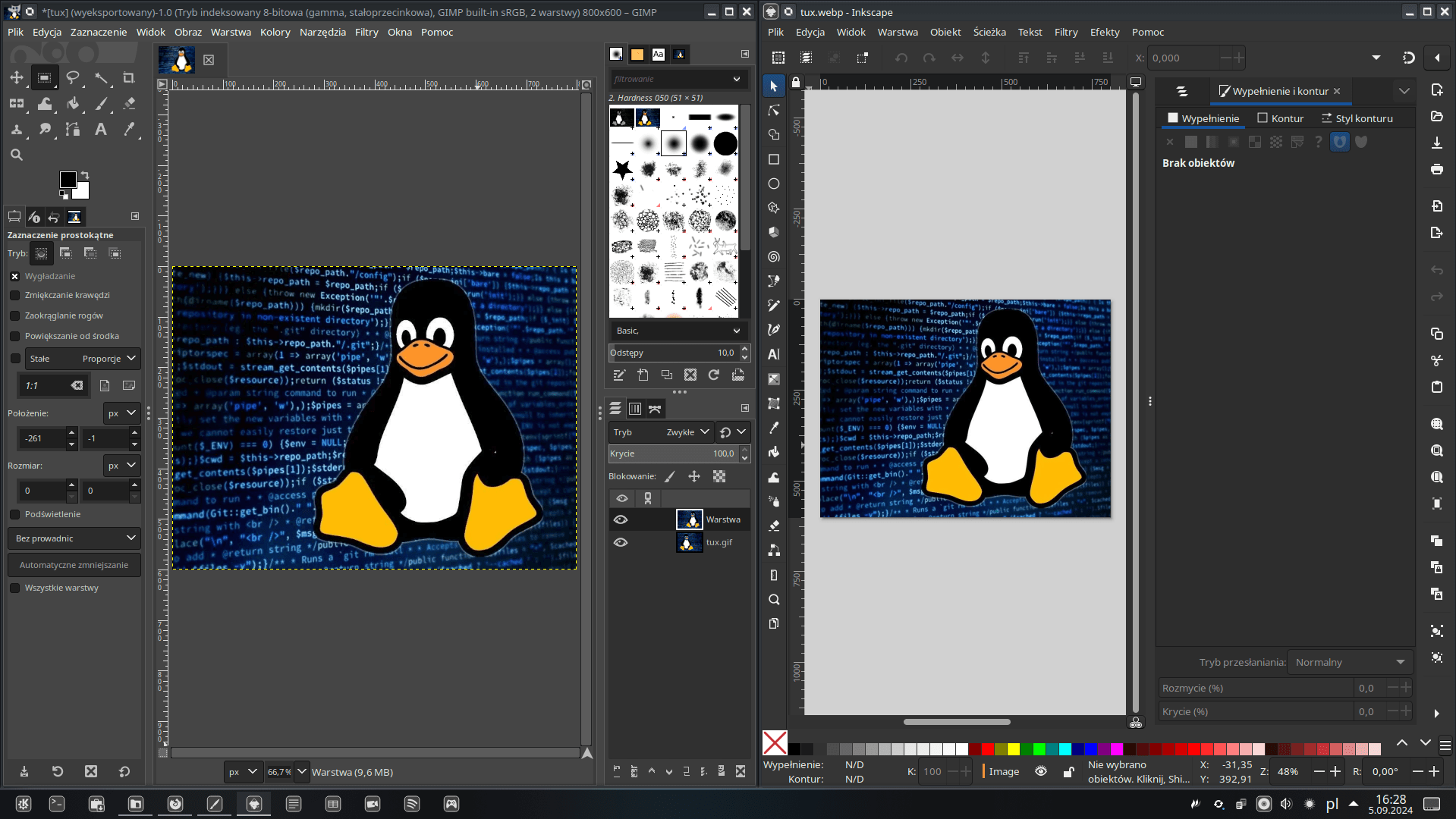Open the Inkscape Efekty menu

click(x=1105, y=32)
